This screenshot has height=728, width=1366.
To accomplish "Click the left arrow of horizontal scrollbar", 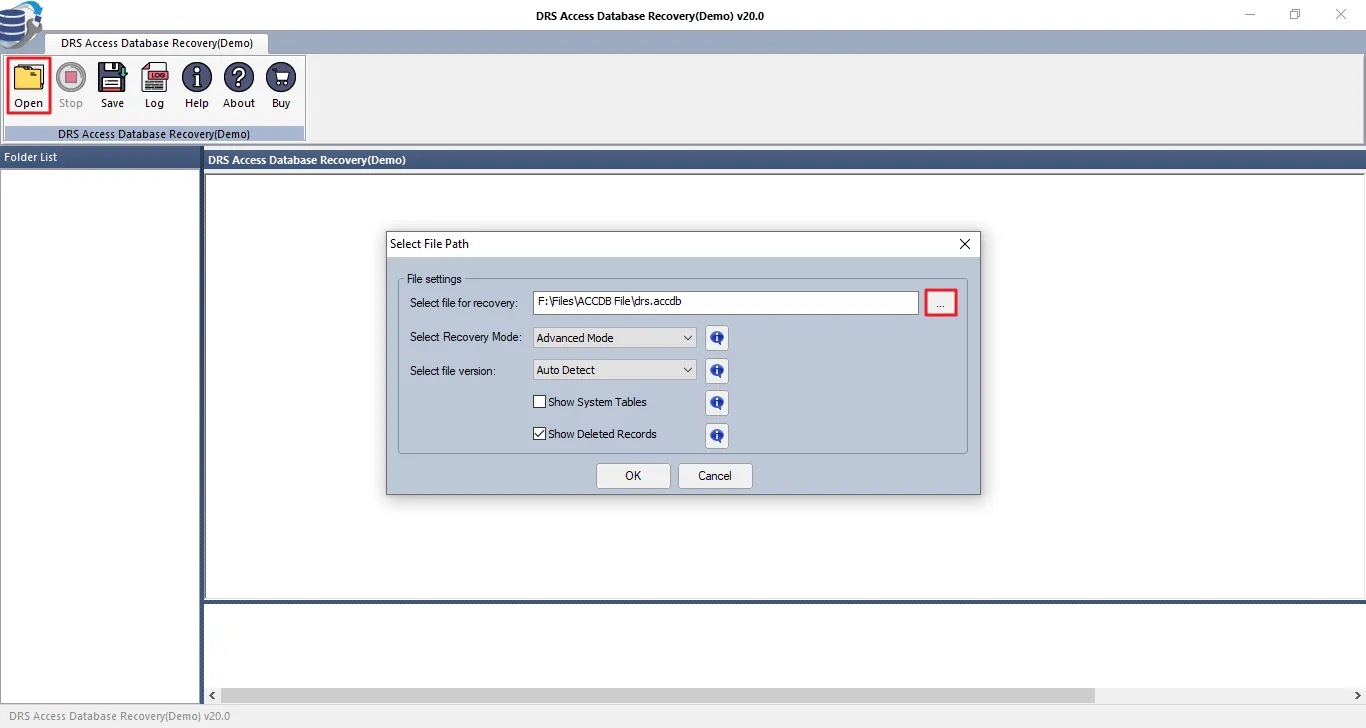I will [211, 695].
